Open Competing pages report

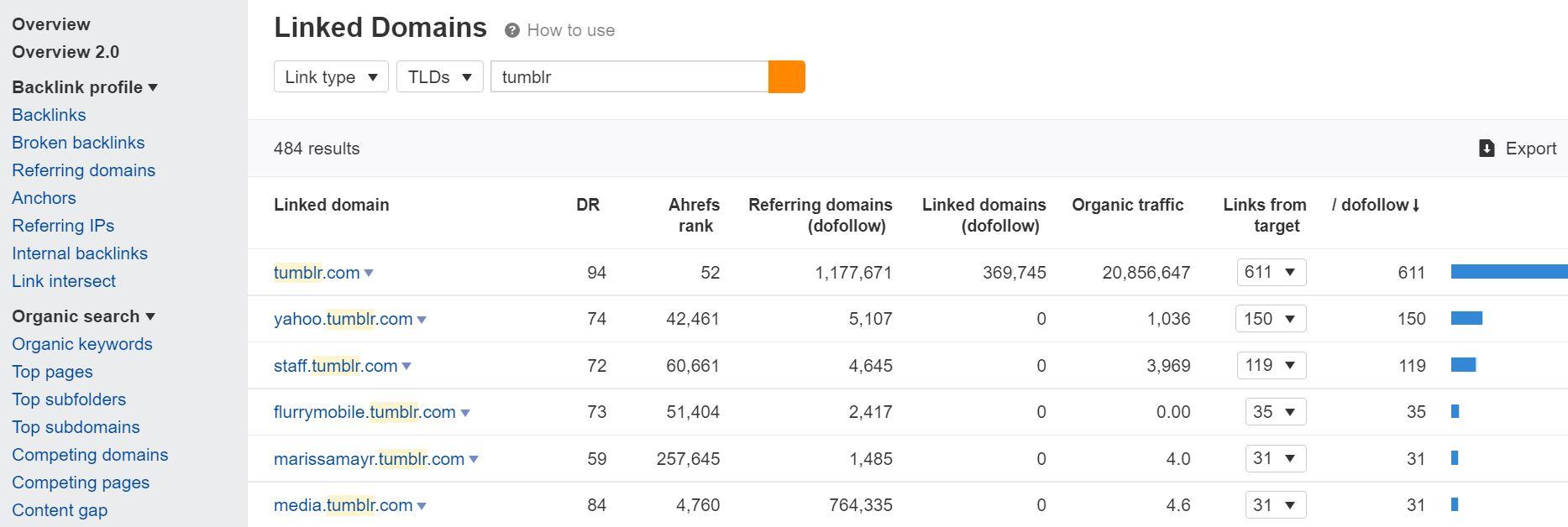click(x=81, y=483)
